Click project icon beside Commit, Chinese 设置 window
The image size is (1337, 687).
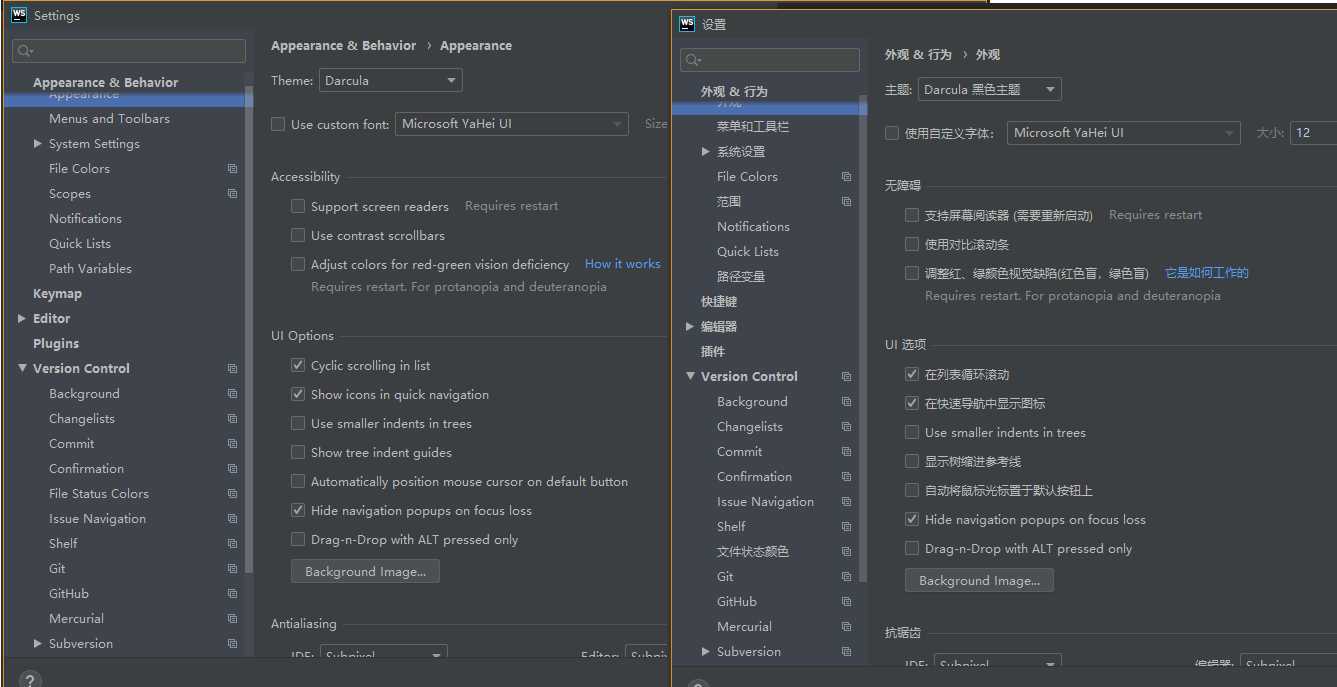846,452
